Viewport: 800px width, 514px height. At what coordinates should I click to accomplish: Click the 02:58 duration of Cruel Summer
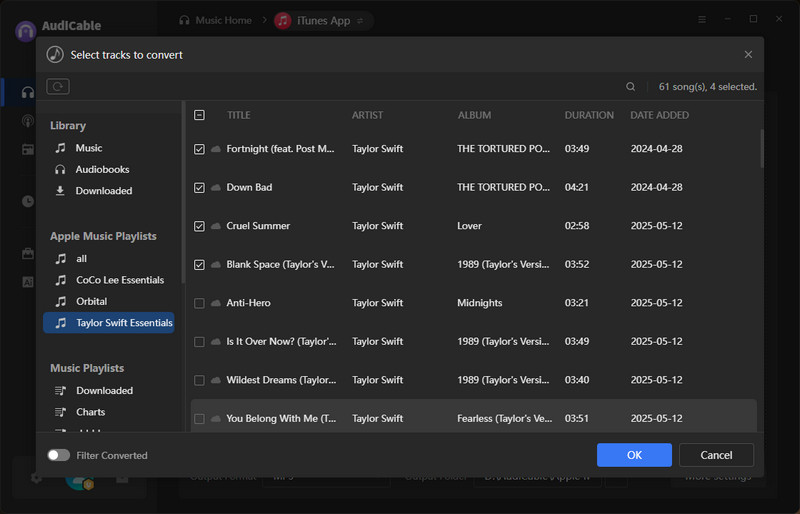click(x=577, y=226)
